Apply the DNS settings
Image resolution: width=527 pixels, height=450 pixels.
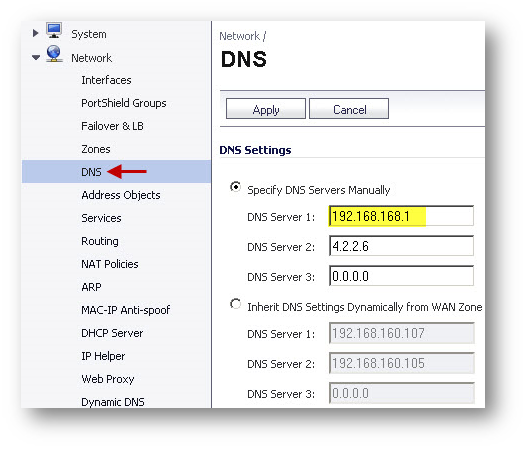click(x=266, y=109)
